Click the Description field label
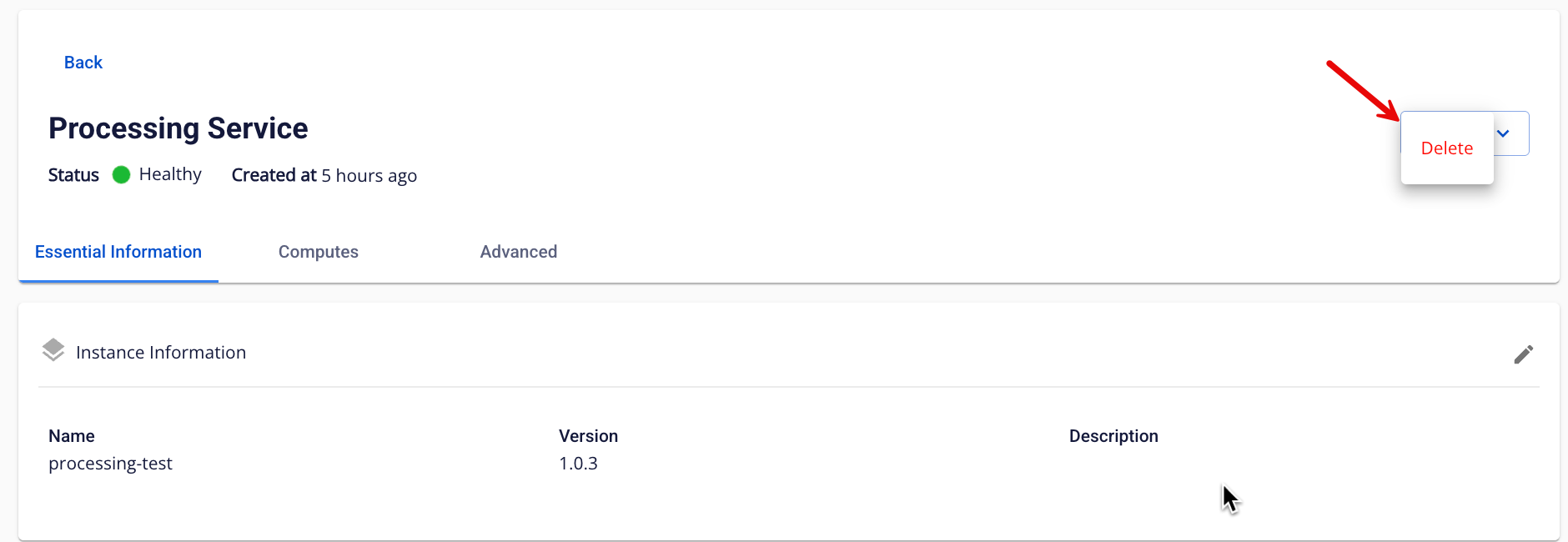Viewport: 1568px width, 542px height. coord(1113,436)
